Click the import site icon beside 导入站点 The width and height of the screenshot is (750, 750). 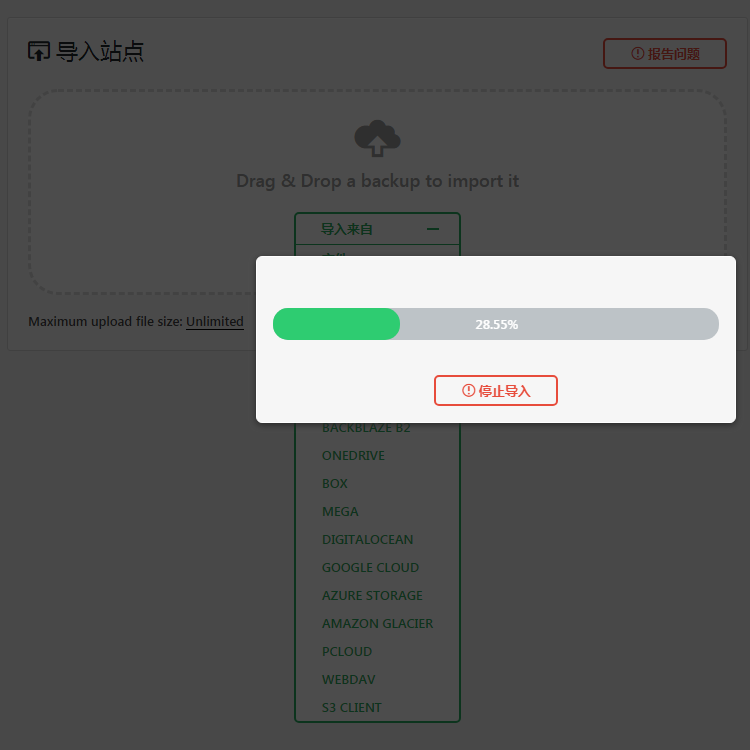(39, 51)
